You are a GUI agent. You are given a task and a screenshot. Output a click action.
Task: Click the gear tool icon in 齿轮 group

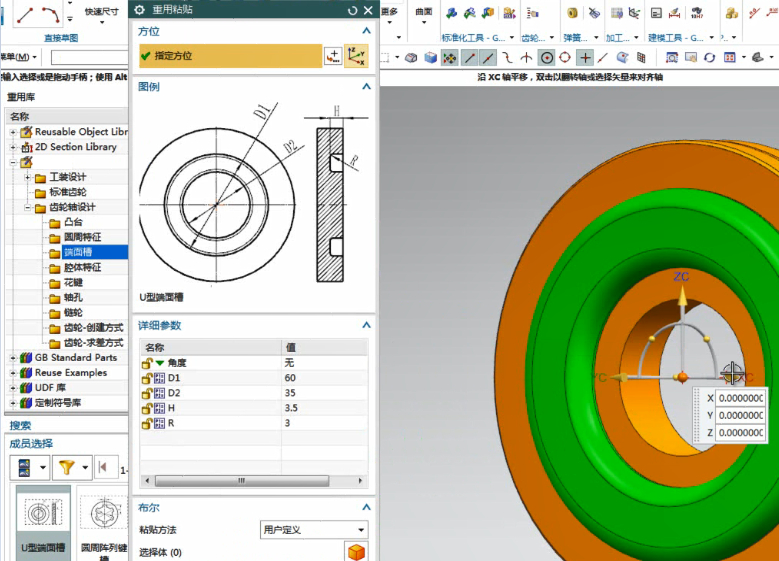pos(532,13)
